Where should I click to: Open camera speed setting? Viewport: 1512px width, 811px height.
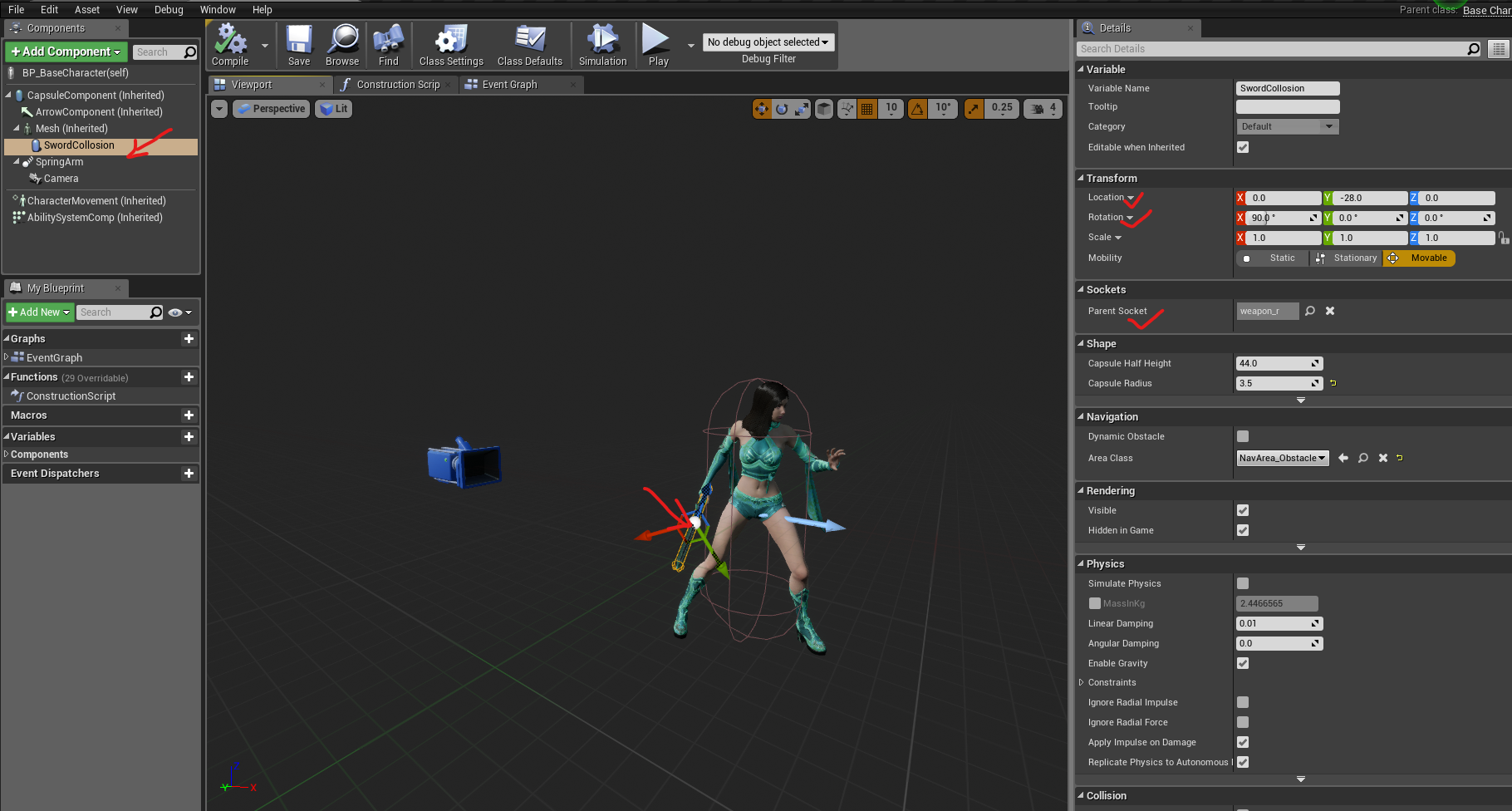click(x=1043, y=109)
